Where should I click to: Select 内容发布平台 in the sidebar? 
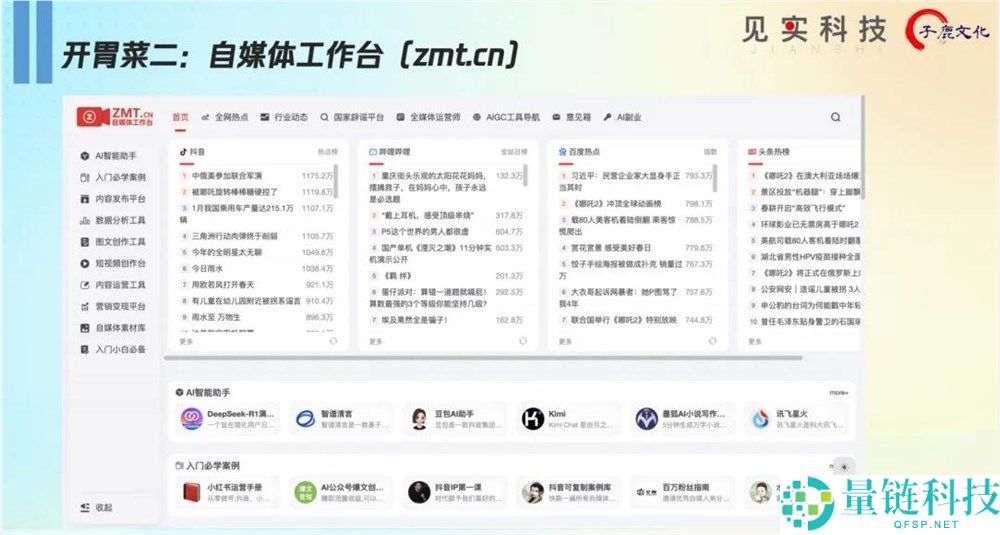(x=113, y=199)
